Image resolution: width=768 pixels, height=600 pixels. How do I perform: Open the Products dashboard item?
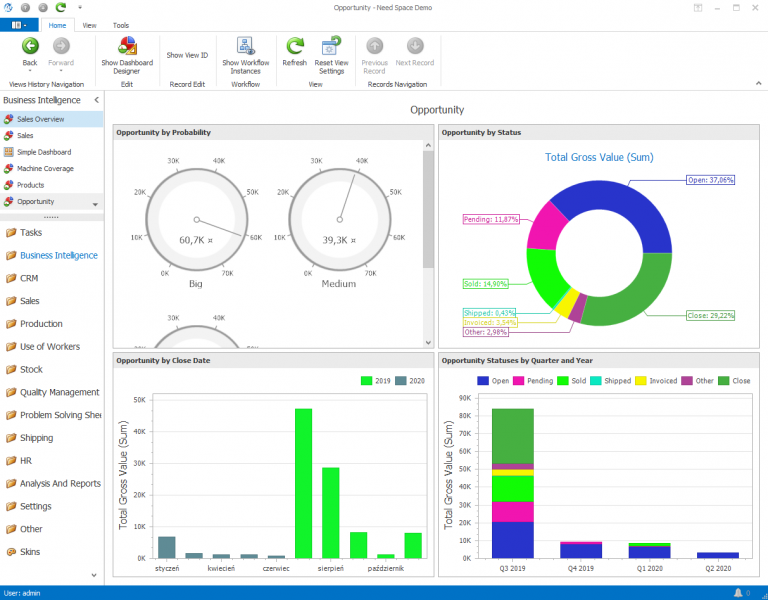pyautogui.click(x=30, y=185)
